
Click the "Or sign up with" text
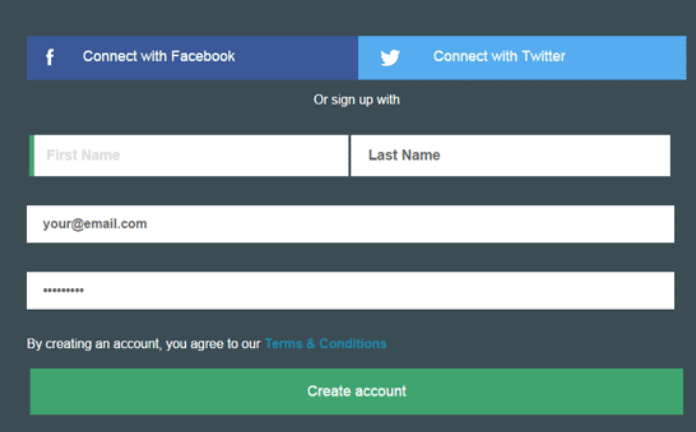pyautogui.click(x=356, y=100)
